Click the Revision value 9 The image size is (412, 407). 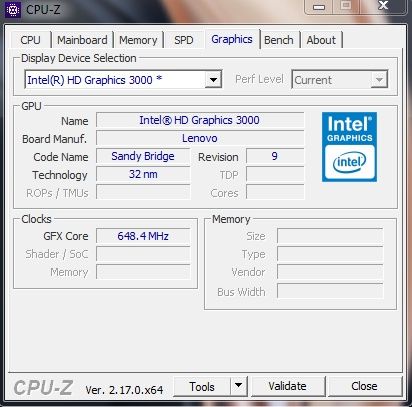pos(275,156)
